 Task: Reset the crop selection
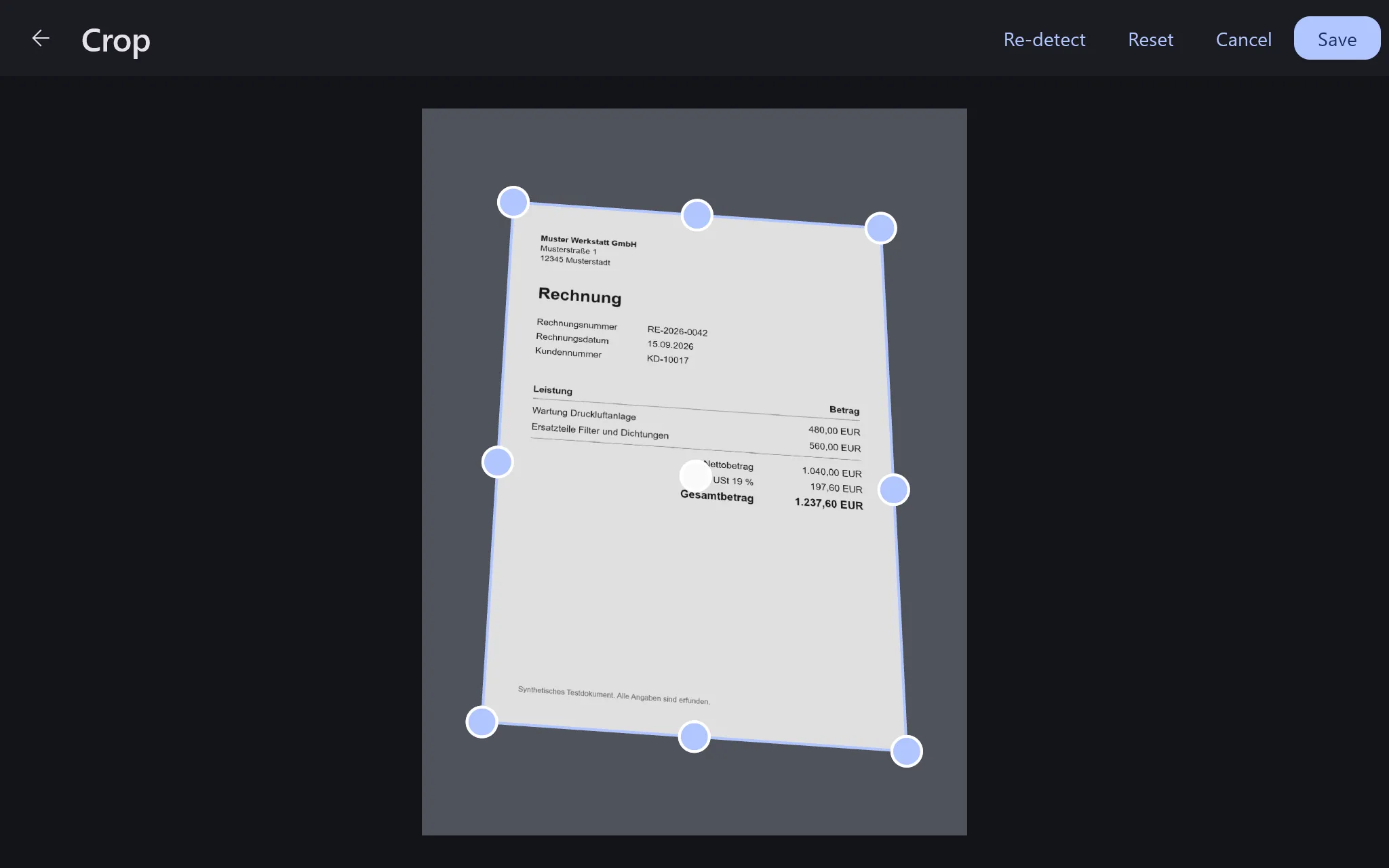click(1150, 39)
